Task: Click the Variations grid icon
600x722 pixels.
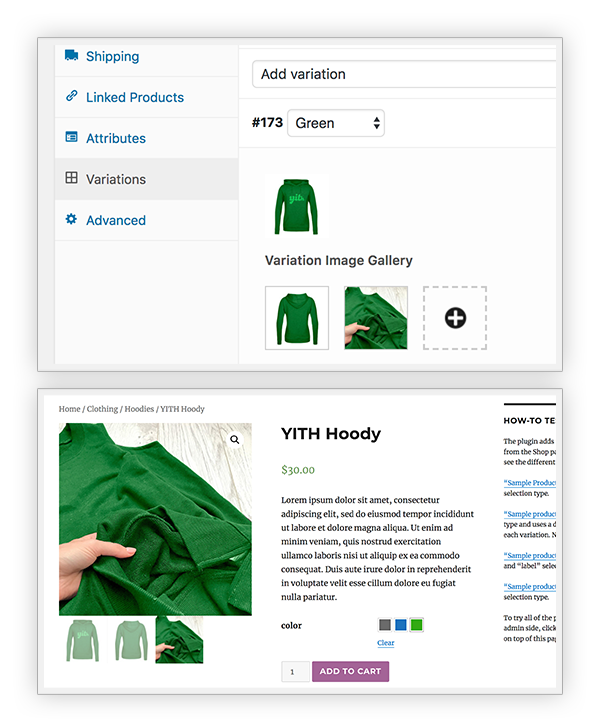Action: pyautogui.click(x=71, y=178)
